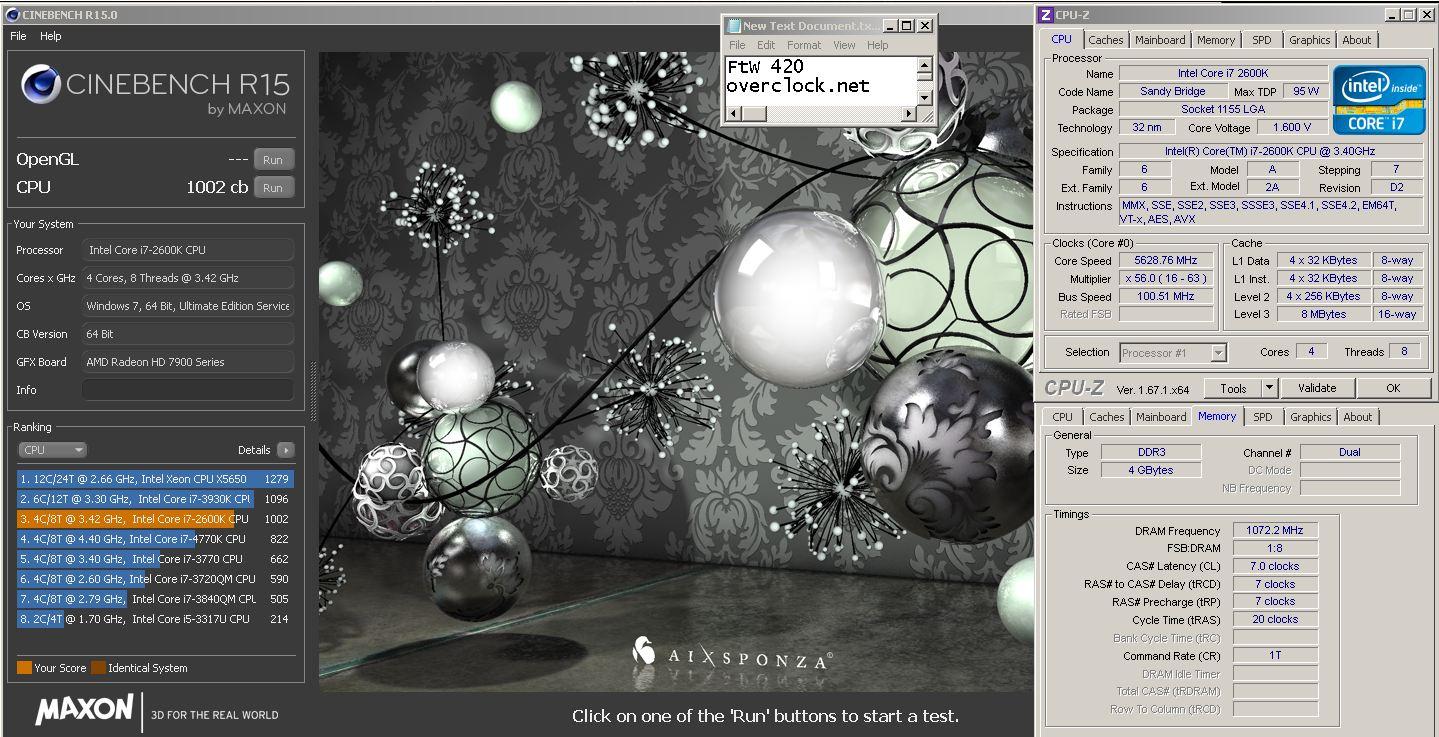Switch to SPD tab in upper CPU-Z
This screenshot has height=737, width=1439.
(x=1262, y=40)
